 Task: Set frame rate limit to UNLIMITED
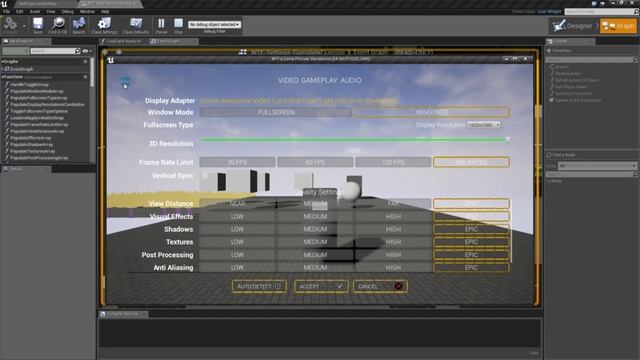pyautogui.click(x=471, y=162)
